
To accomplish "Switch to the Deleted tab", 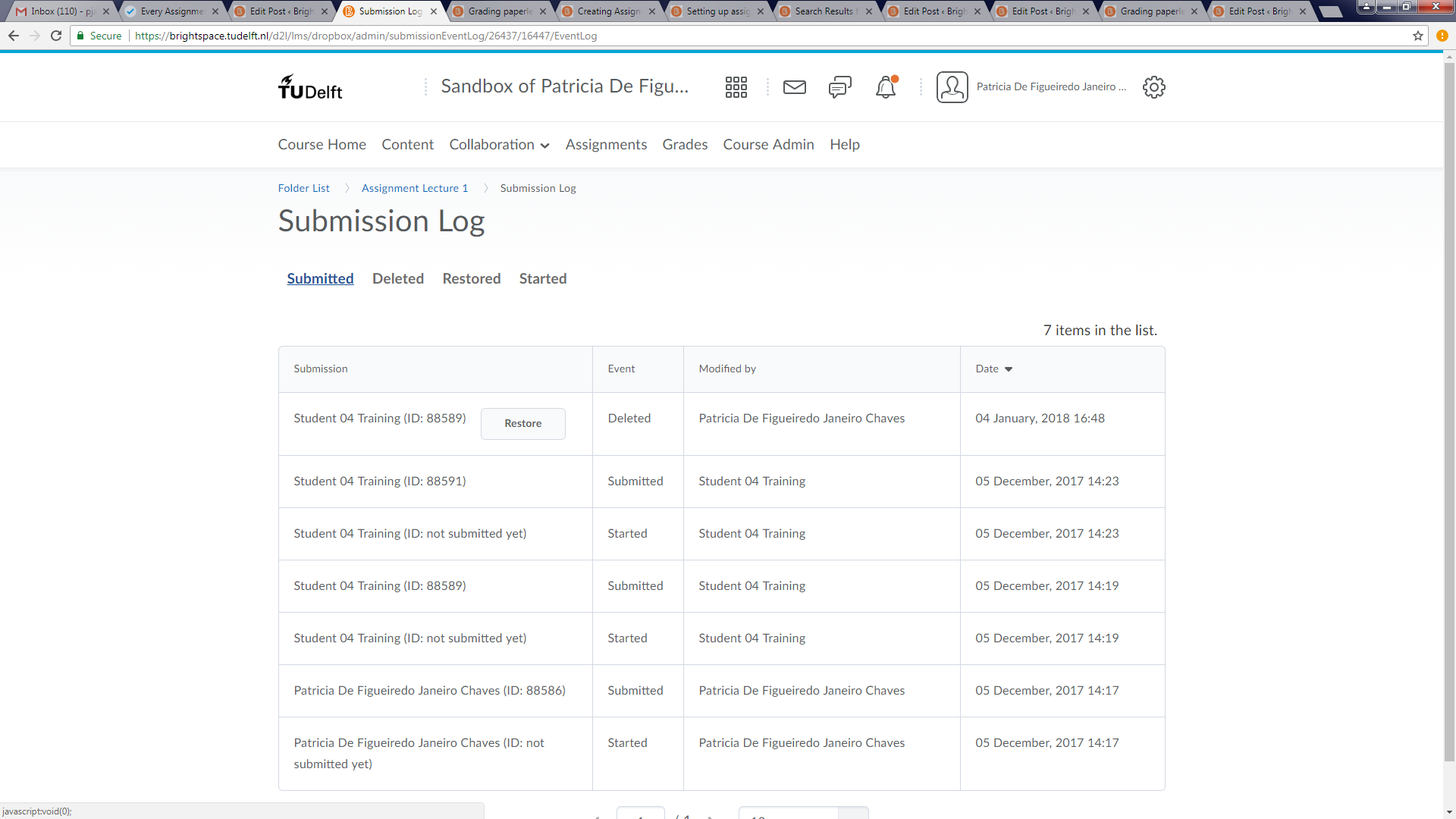I will [397, 278].
